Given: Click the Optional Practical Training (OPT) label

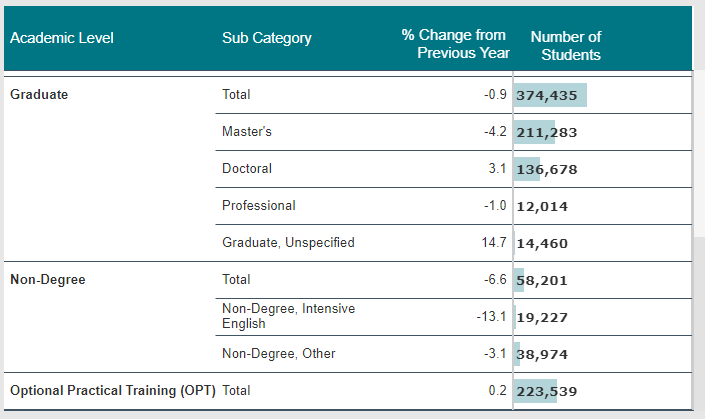Looking at the screenshot, I should point(112,390).
